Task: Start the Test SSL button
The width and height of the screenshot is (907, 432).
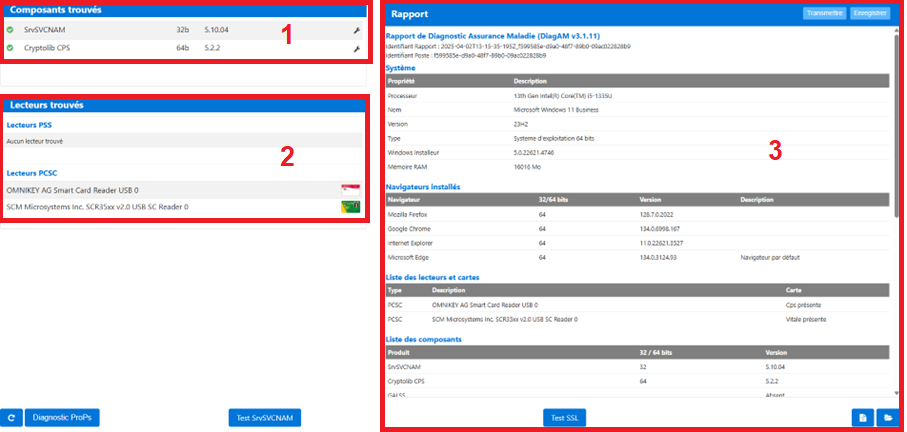Action: (x=566, y=418)
